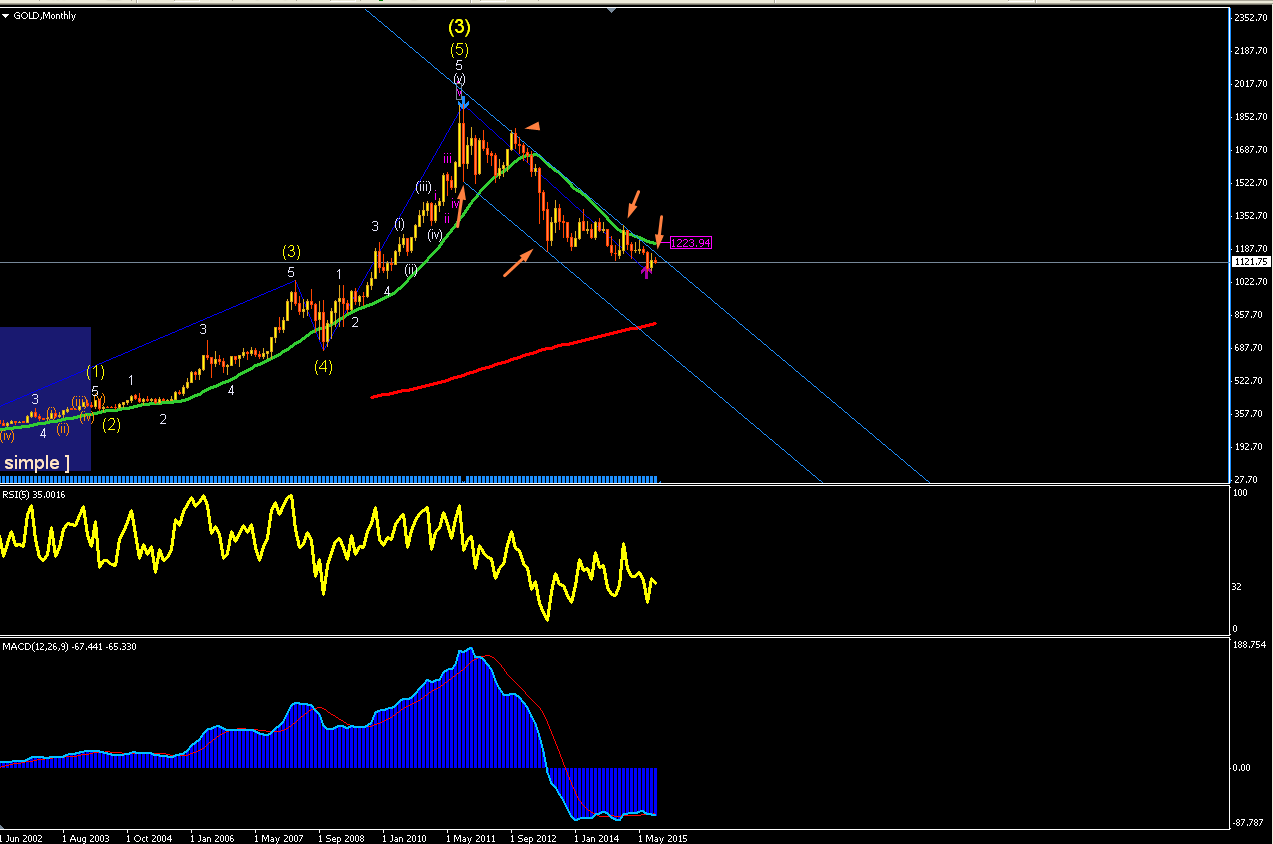Image resolution: width=1273 pixels, height=844 pixels.
Task: Click the 1 May 2011 date label
Action: pyautogui.click(x=469, y=838)
